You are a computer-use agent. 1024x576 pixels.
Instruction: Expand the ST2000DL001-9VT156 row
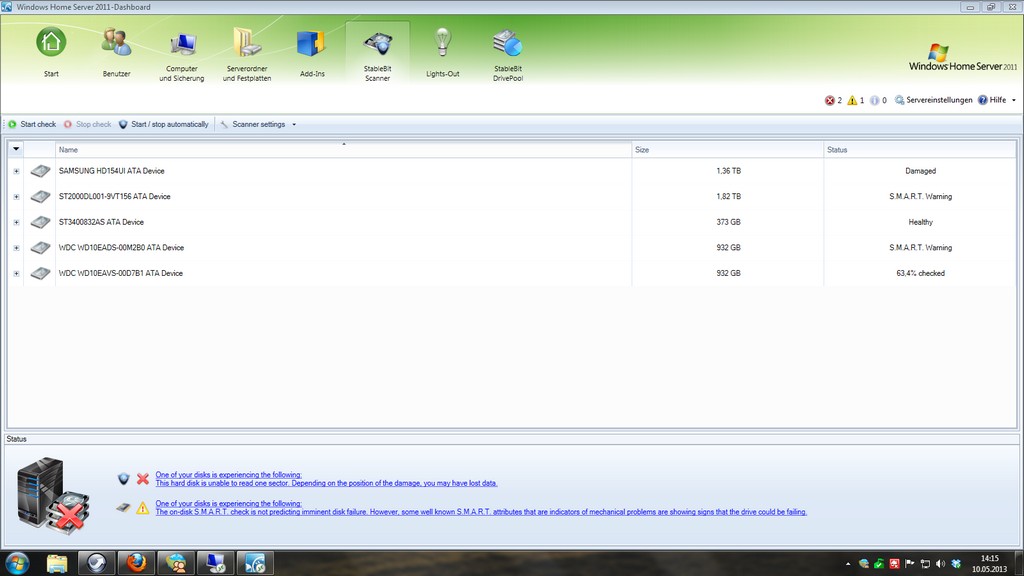(x=16, y=197)
